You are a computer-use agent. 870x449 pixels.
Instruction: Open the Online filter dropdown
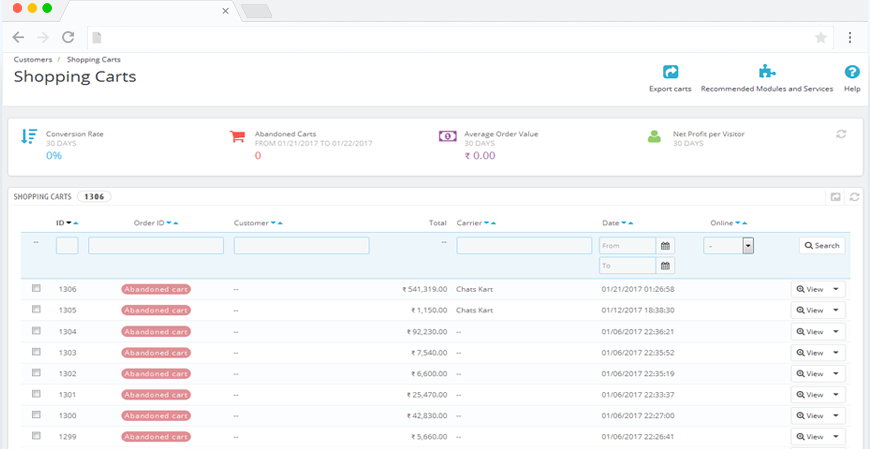[728, 246]
